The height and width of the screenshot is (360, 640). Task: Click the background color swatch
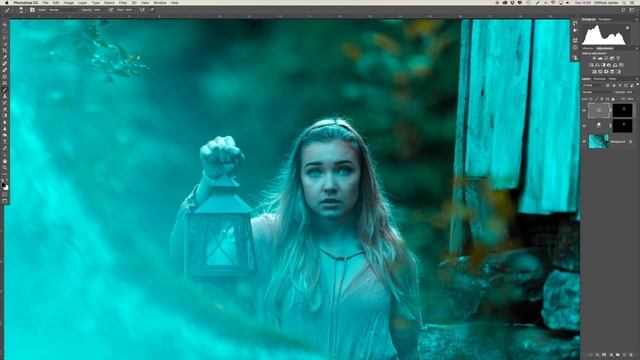[x=6, y=188]
